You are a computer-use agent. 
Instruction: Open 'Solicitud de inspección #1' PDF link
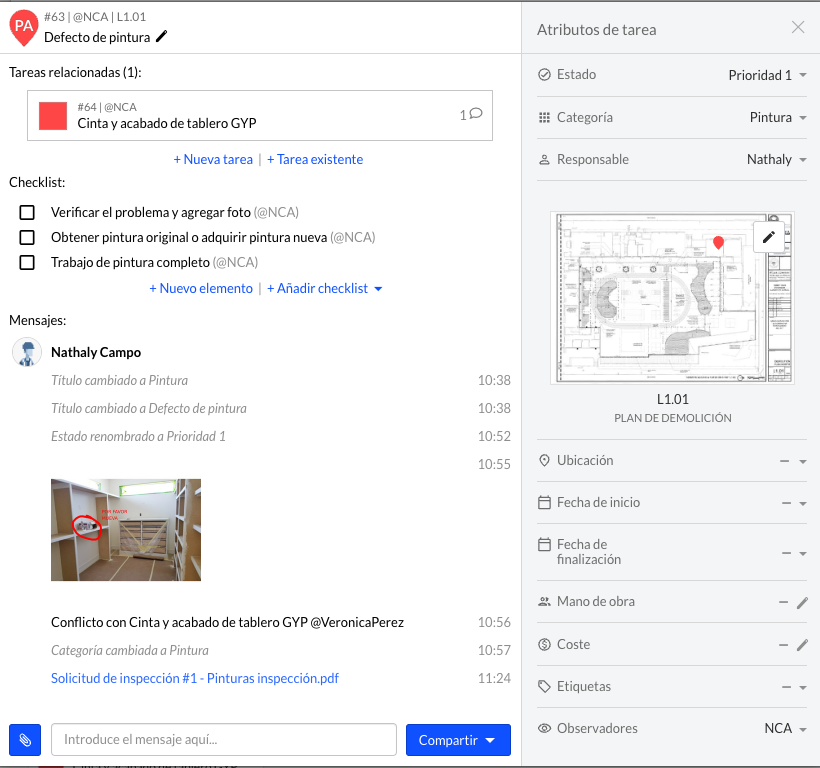195,678
